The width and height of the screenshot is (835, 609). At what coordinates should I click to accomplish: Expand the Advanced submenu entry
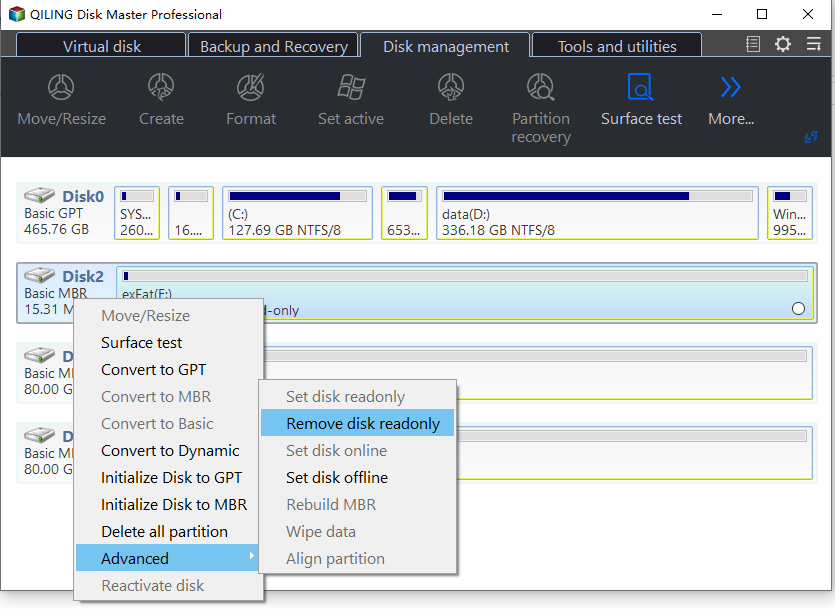[x=169, y=558]
